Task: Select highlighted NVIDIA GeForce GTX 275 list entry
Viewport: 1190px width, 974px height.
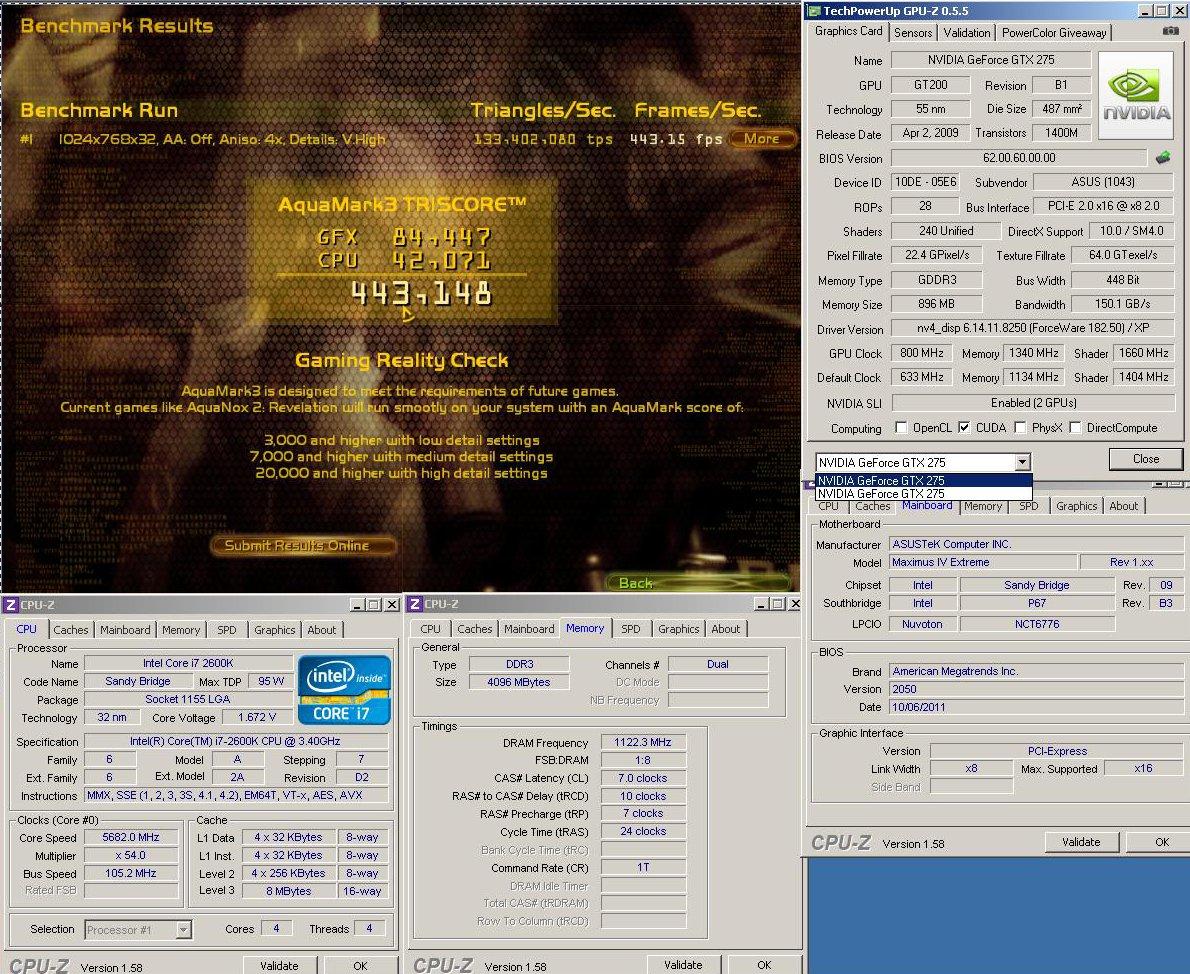Action: (x=924, y=481)
